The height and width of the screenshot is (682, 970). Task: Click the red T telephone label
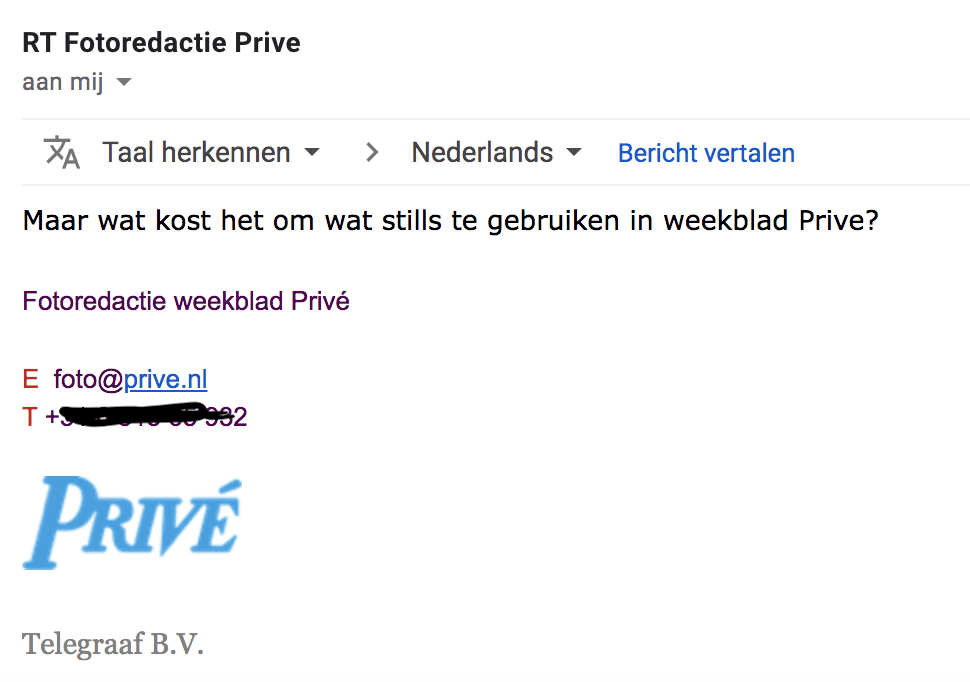coord(30,417)
